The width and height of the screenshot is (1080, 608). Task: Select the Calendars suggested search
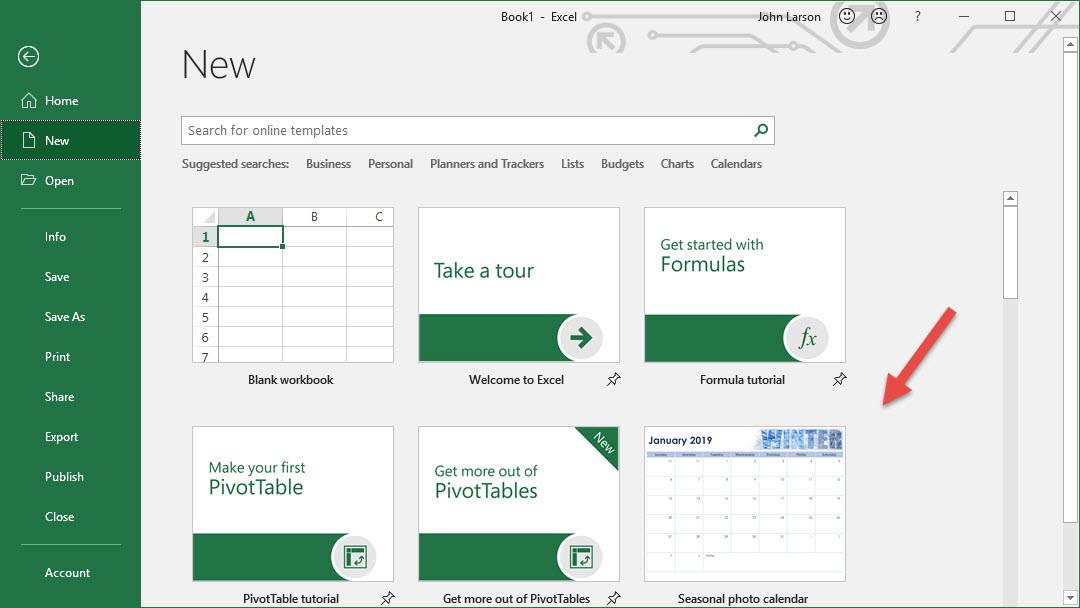tap(736, 164)
